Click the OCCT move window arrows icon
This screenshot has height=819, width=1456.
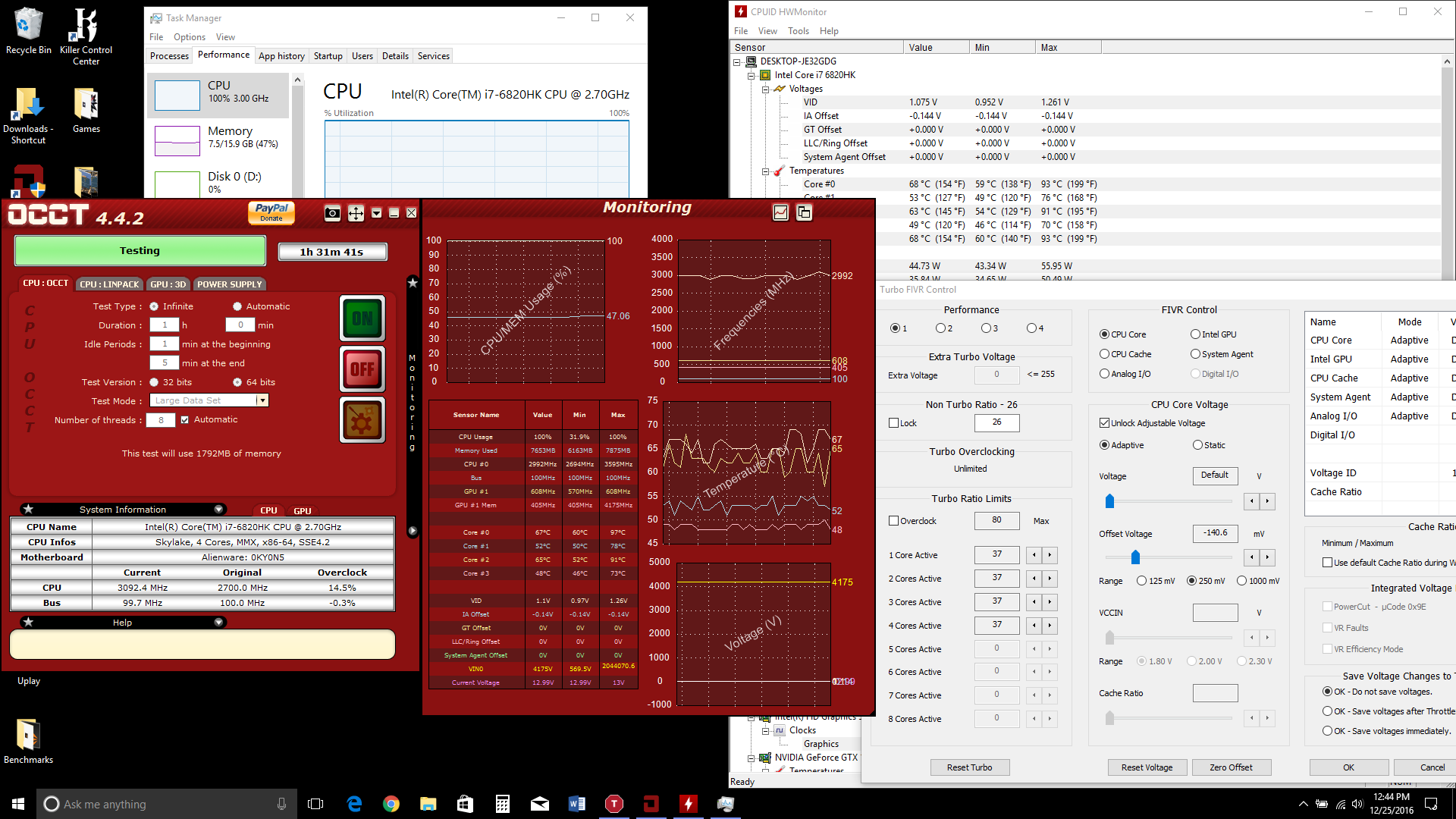tap(356, 213)
